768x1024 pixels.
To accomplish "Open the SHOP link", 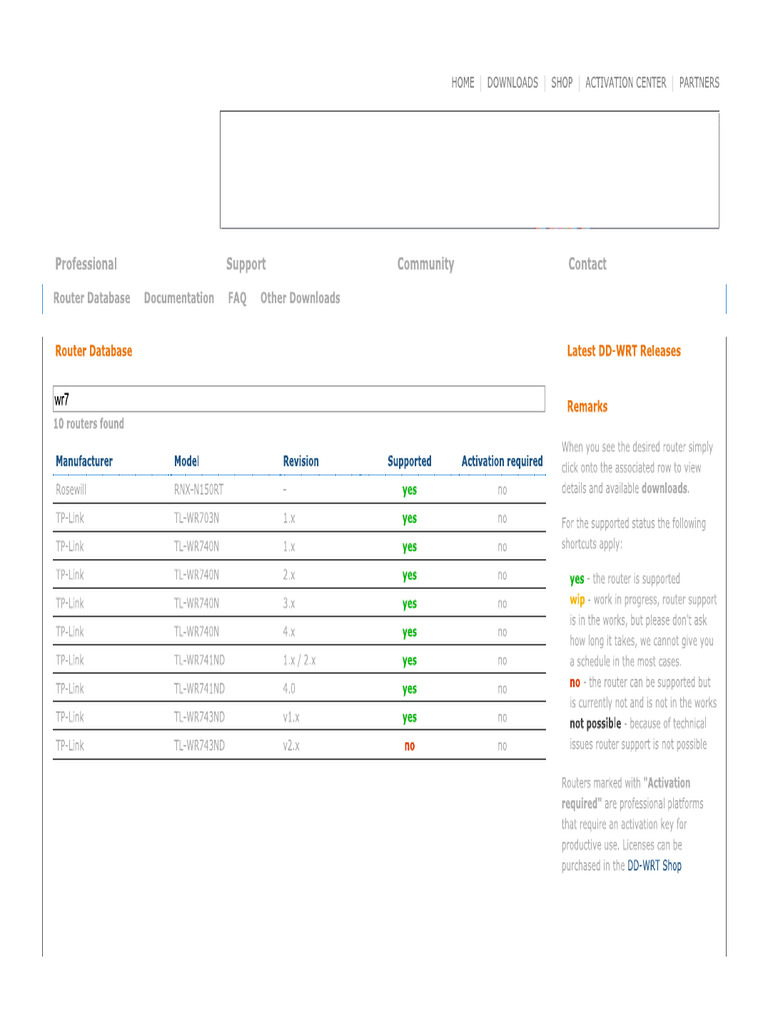I will [x=562, y=83].
